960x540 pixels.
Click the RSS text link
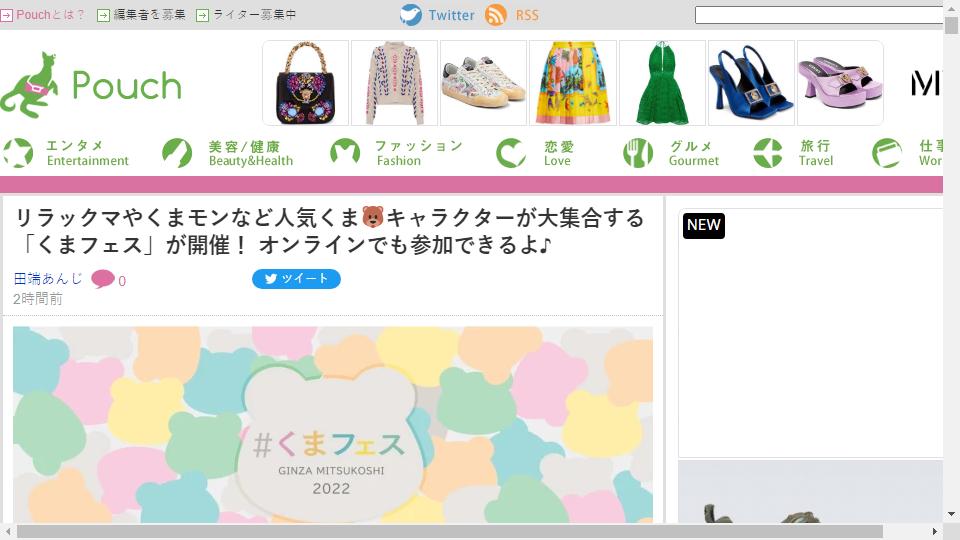527,15
